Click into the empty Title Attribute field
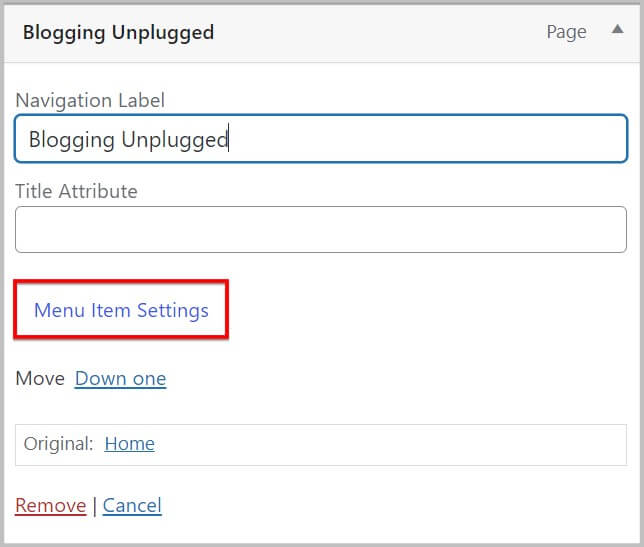 click(x=320, y=230)
